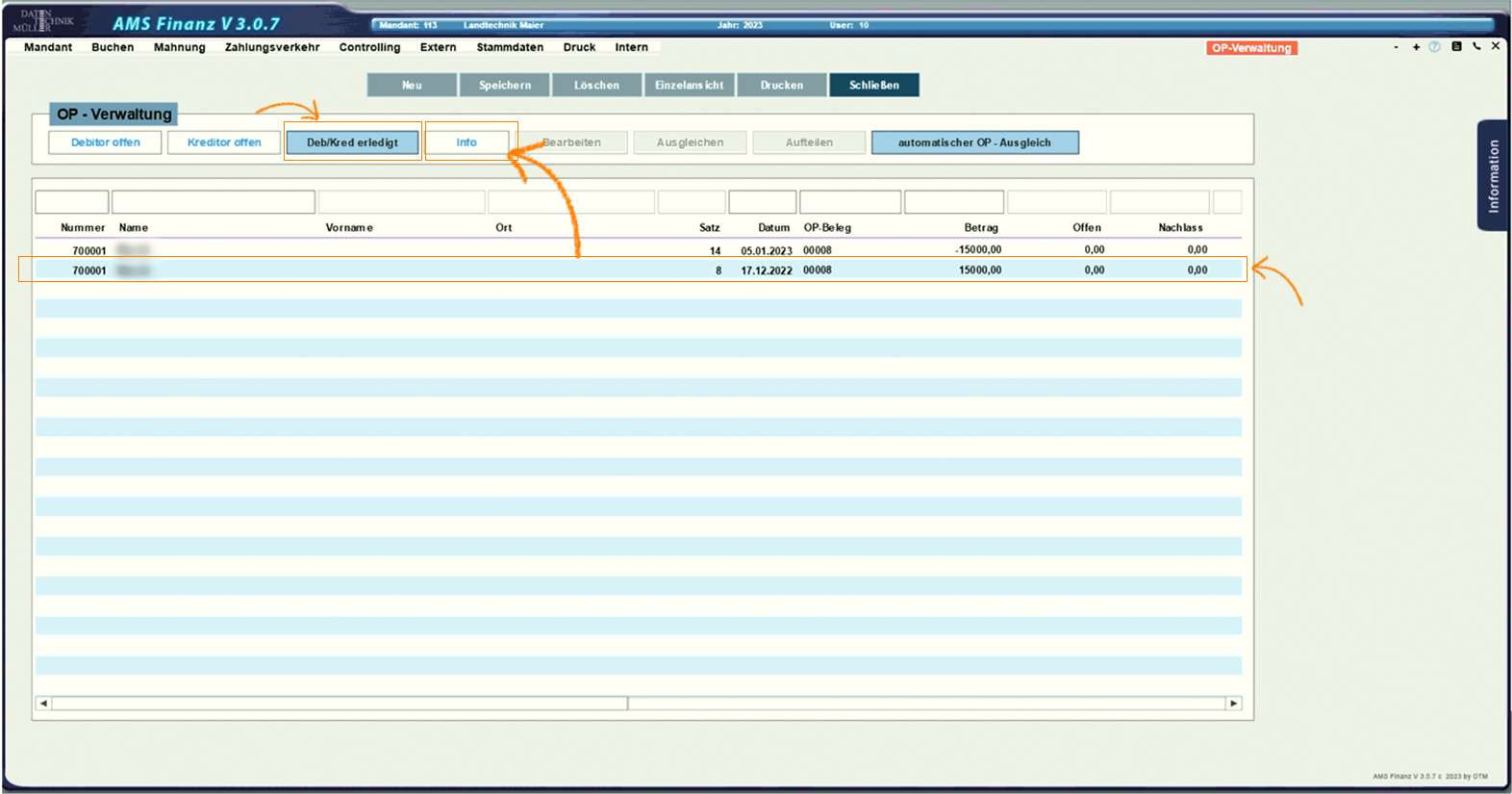Image resolution: width=1512 pixels, height=794 pixels.
Task: Open the Buchen menu
Action: [113, 47]
